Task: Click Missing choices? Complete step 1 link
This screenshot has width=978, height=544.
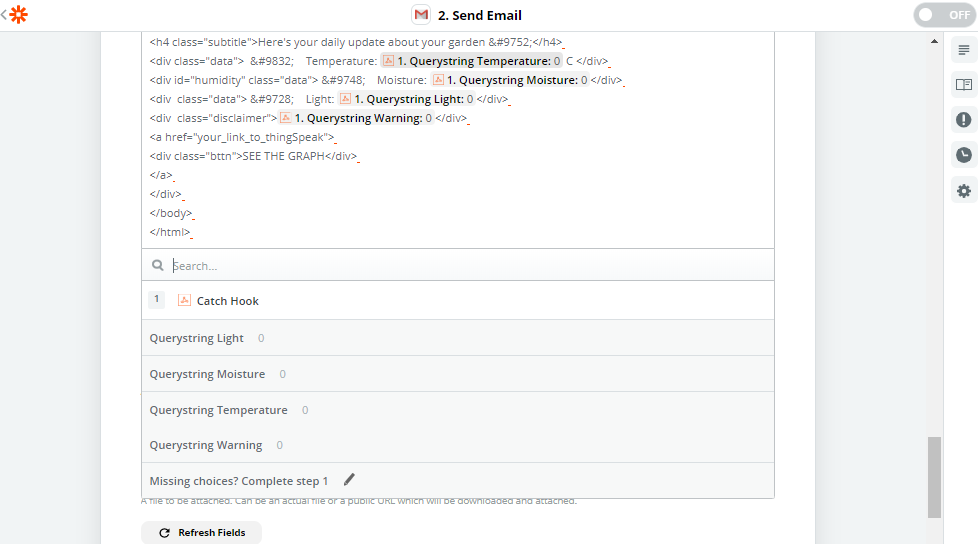Action: 239,481
